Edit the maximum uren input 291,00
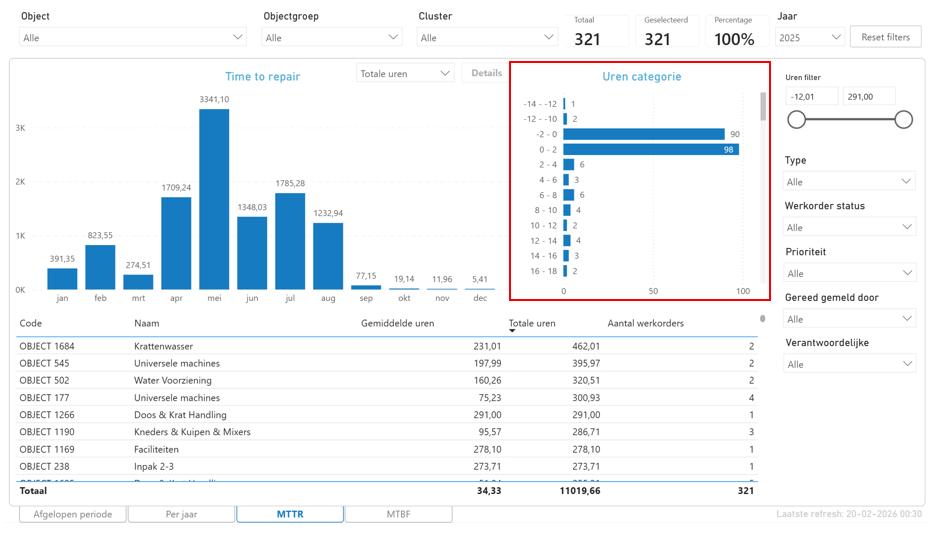This screenshot has height=533, width=936. coord(868,97)
